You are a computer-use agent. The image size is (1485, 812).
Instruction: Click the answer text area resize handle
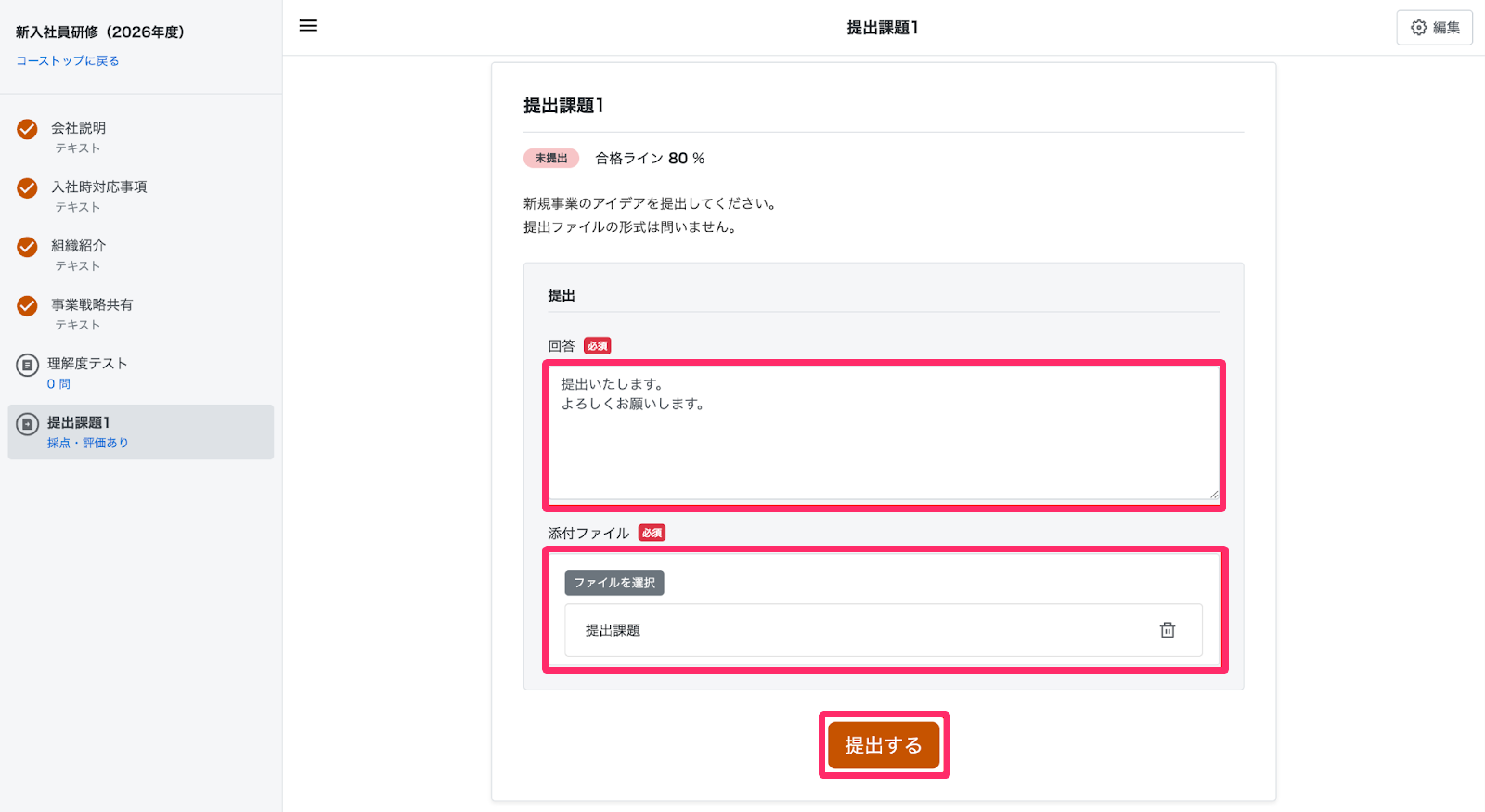1213,495
